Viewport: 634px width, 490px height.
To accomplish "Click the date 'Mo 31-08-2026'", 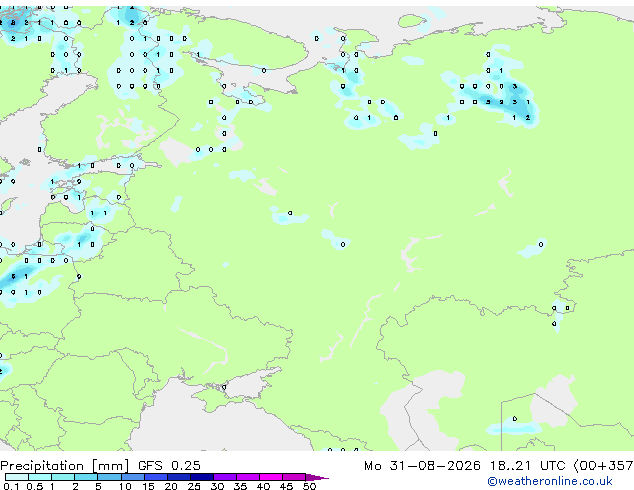I will (422, 466).
